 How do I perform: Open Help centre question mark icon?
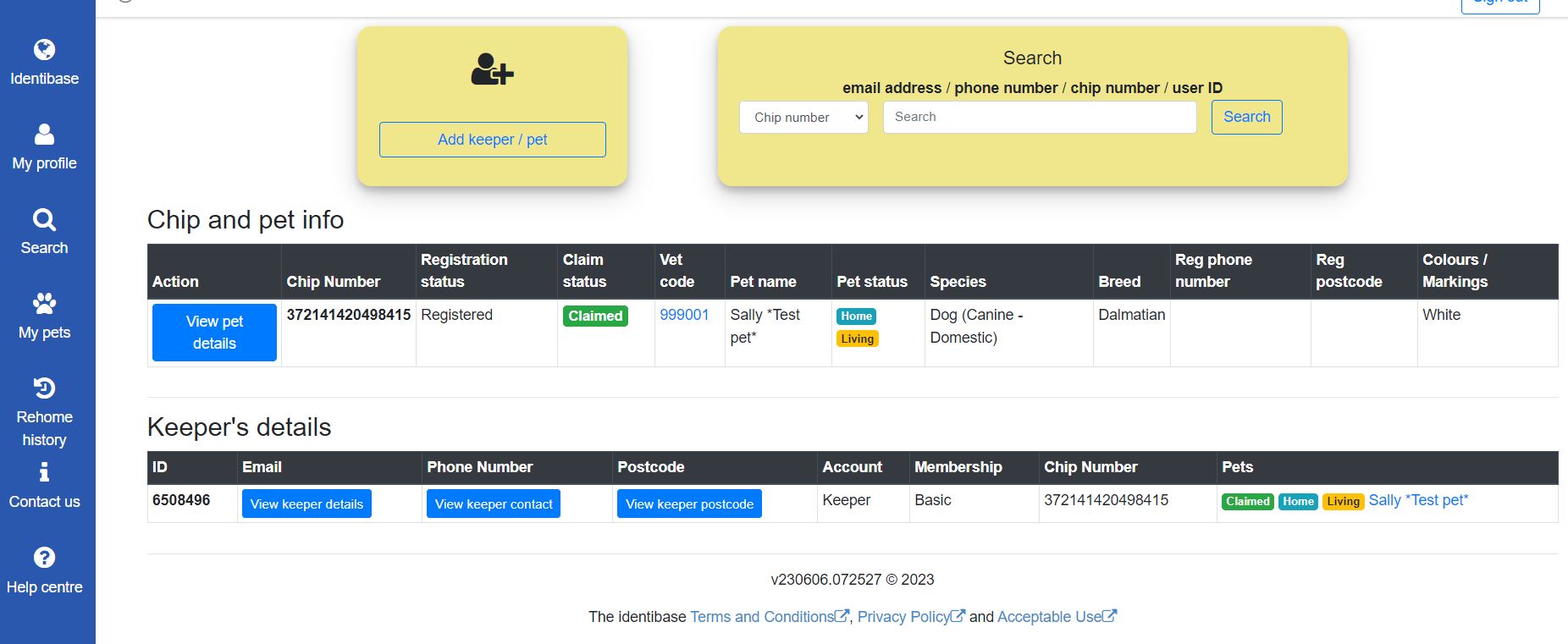(x=44, y=558)
